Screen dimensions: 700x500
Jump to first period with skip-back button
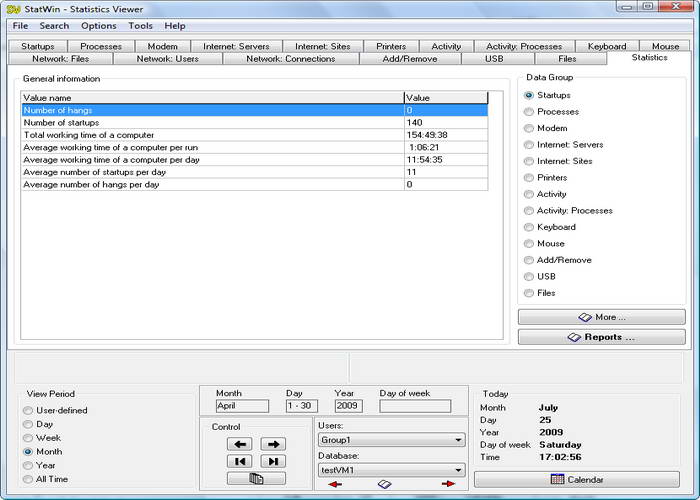[x=239, y=461]
